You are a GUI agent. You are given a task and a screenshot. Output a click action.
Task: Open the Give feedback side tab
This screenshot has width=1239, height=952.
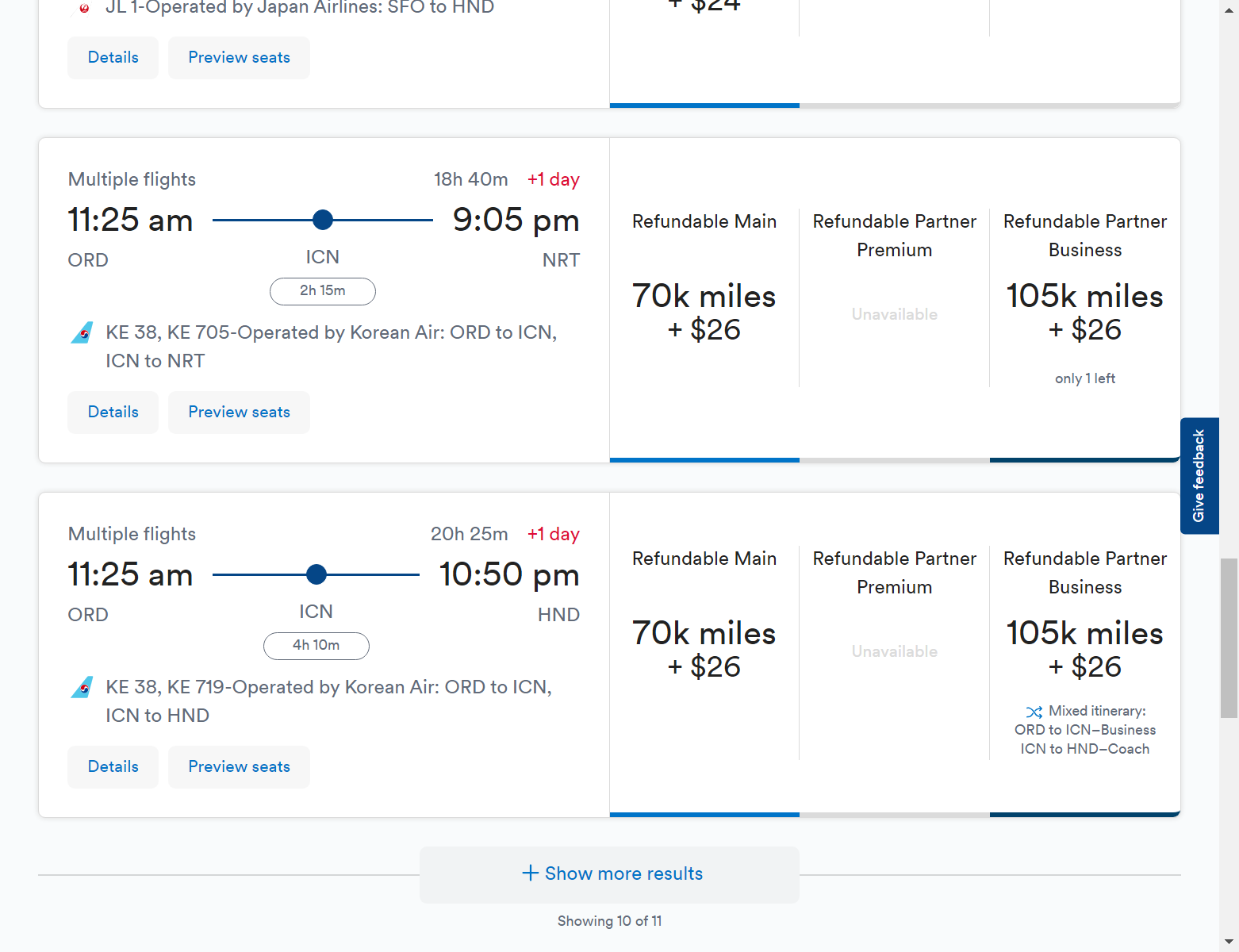tap(1199, 476)
